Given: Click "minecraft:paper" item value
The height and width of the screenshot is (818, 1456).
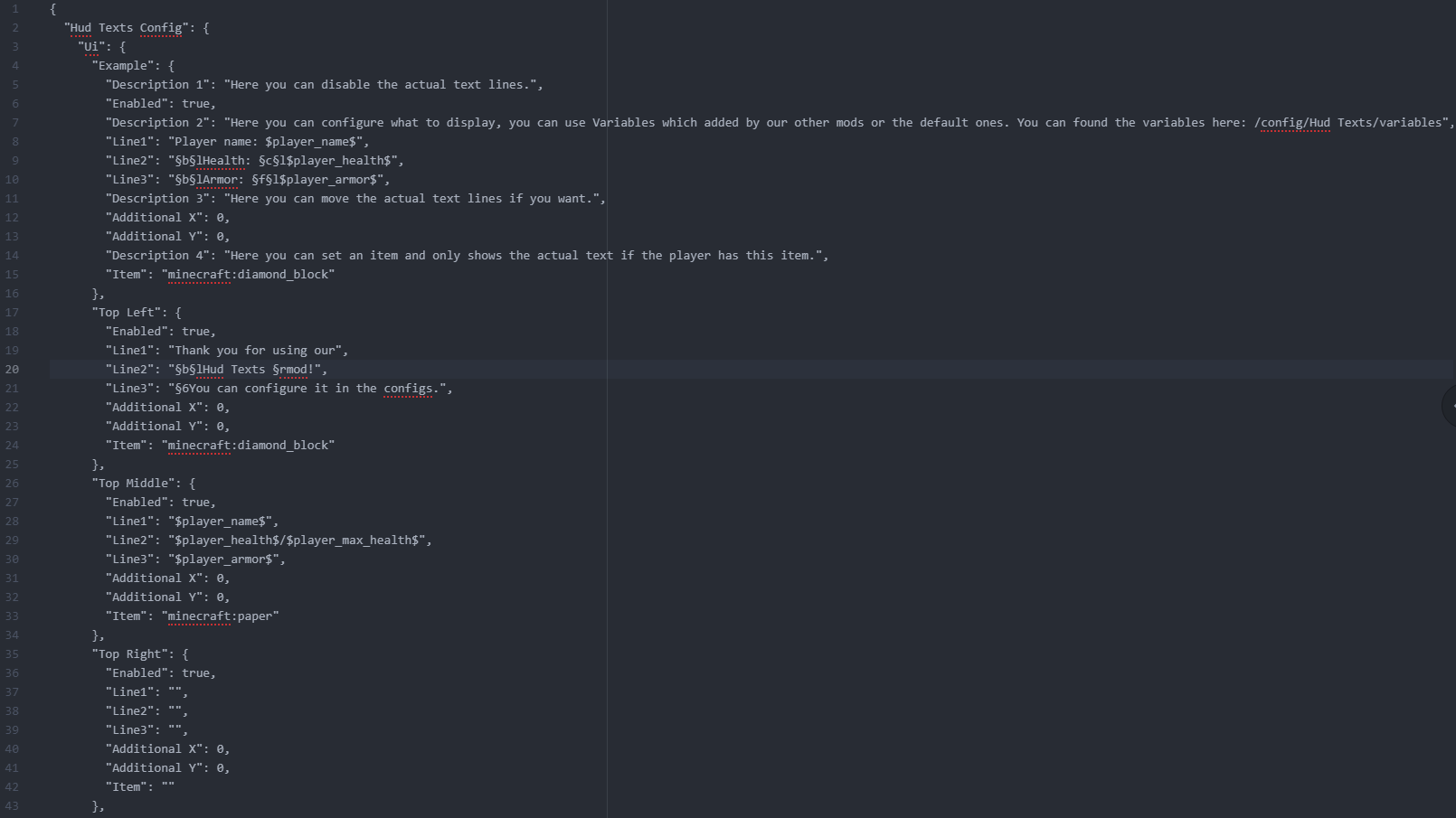Looking at the screenshot, I should pos(223,616).
